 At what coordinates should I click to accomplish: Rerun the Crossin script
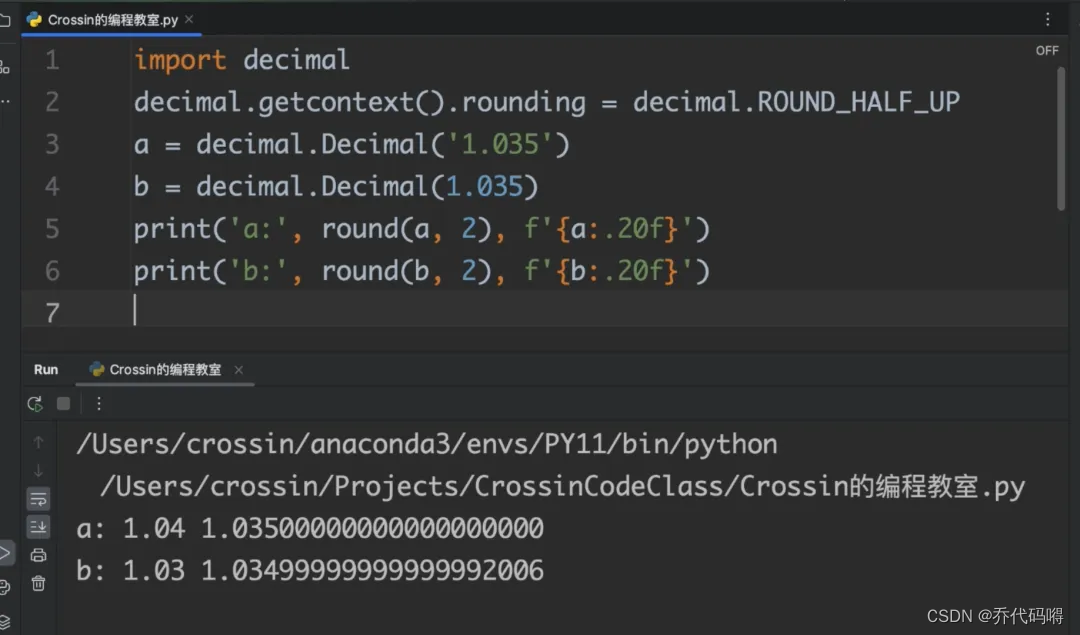click(34, 404)
